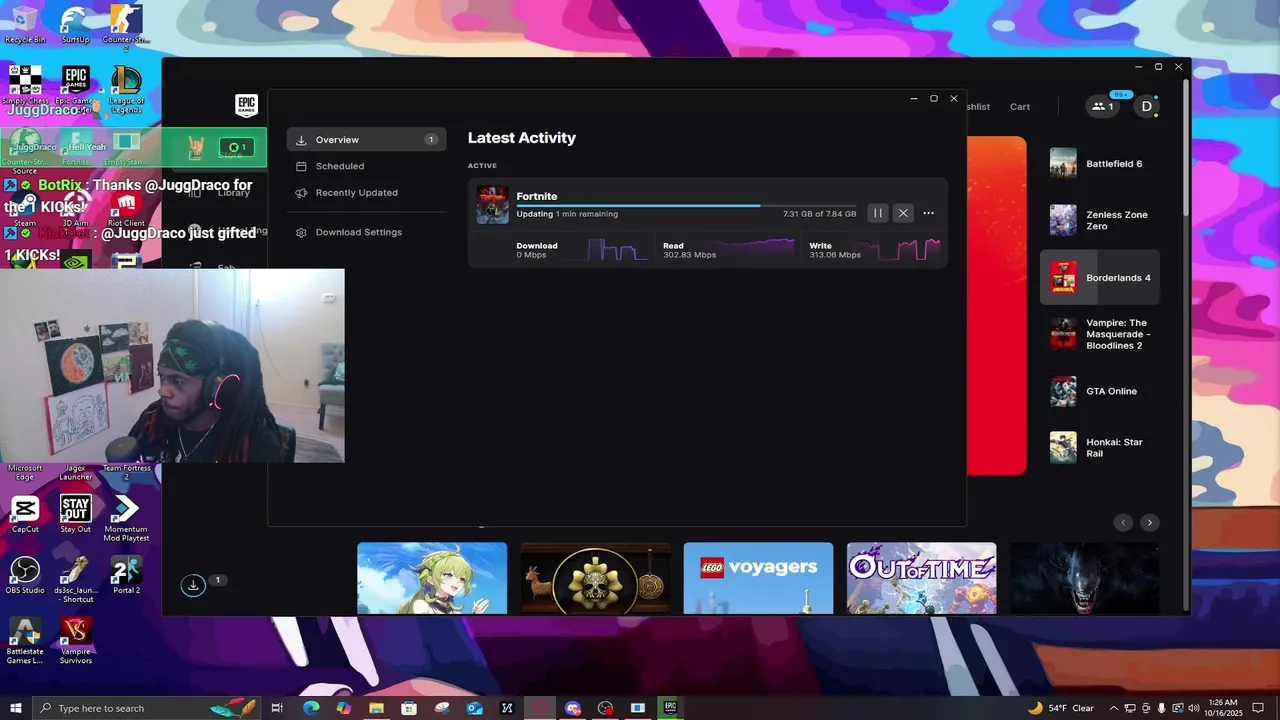Select Borderlands 4 in featured list

pos(1100,277)
